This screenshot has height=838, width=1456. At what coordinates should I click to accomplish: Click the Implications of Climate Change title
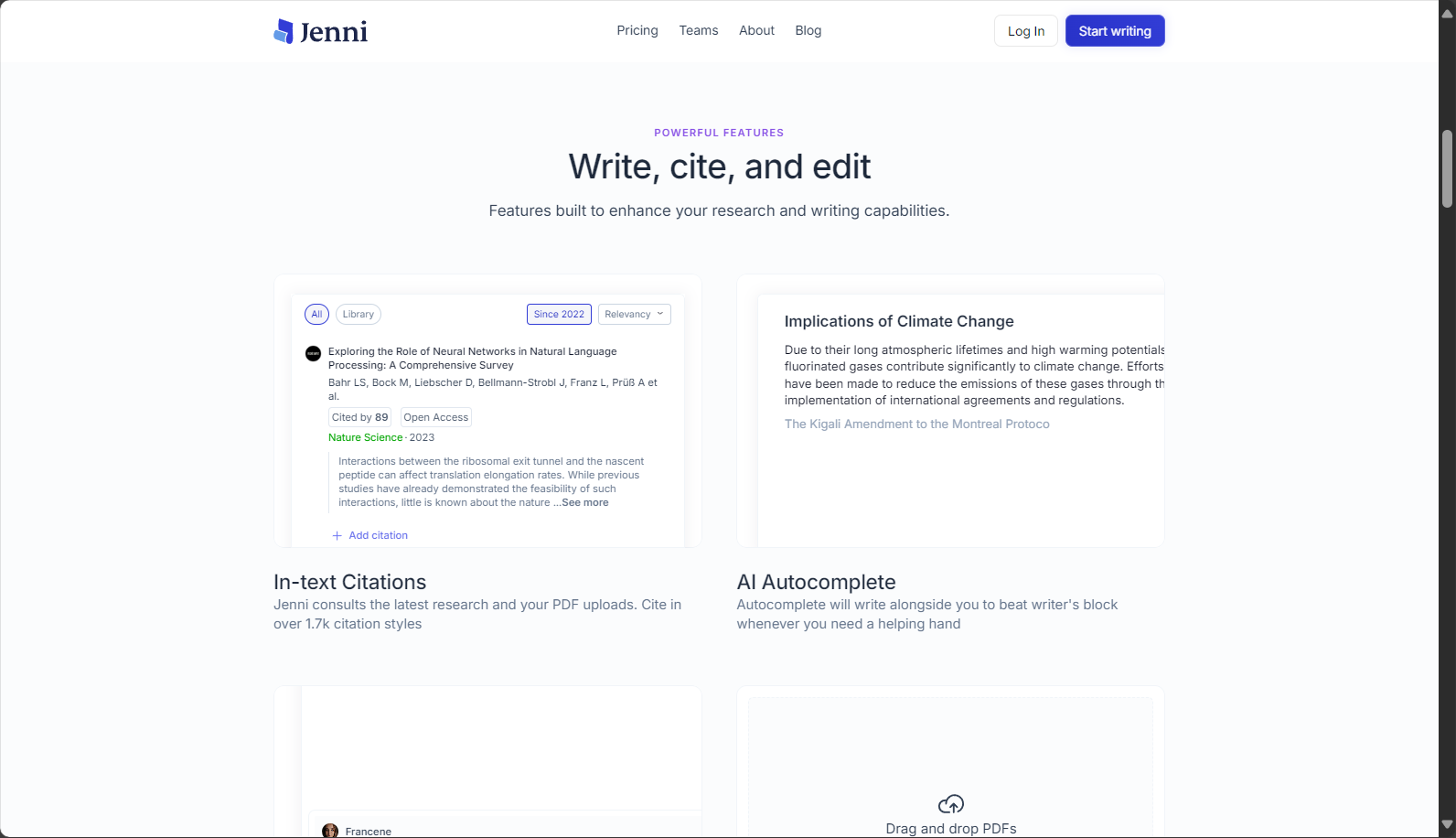click(899, 321)
